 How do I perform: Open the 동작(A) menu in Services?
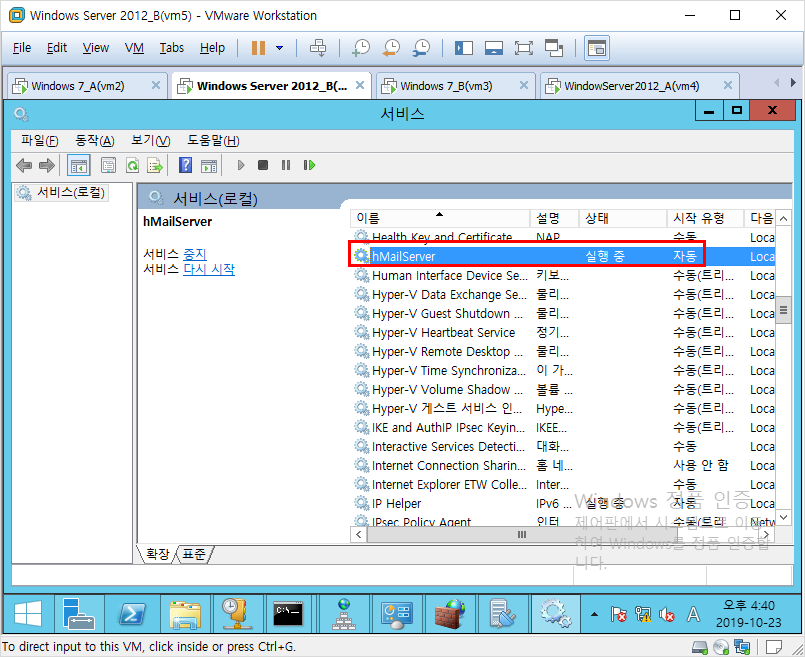pyautogui.click(x=94, y=141)
